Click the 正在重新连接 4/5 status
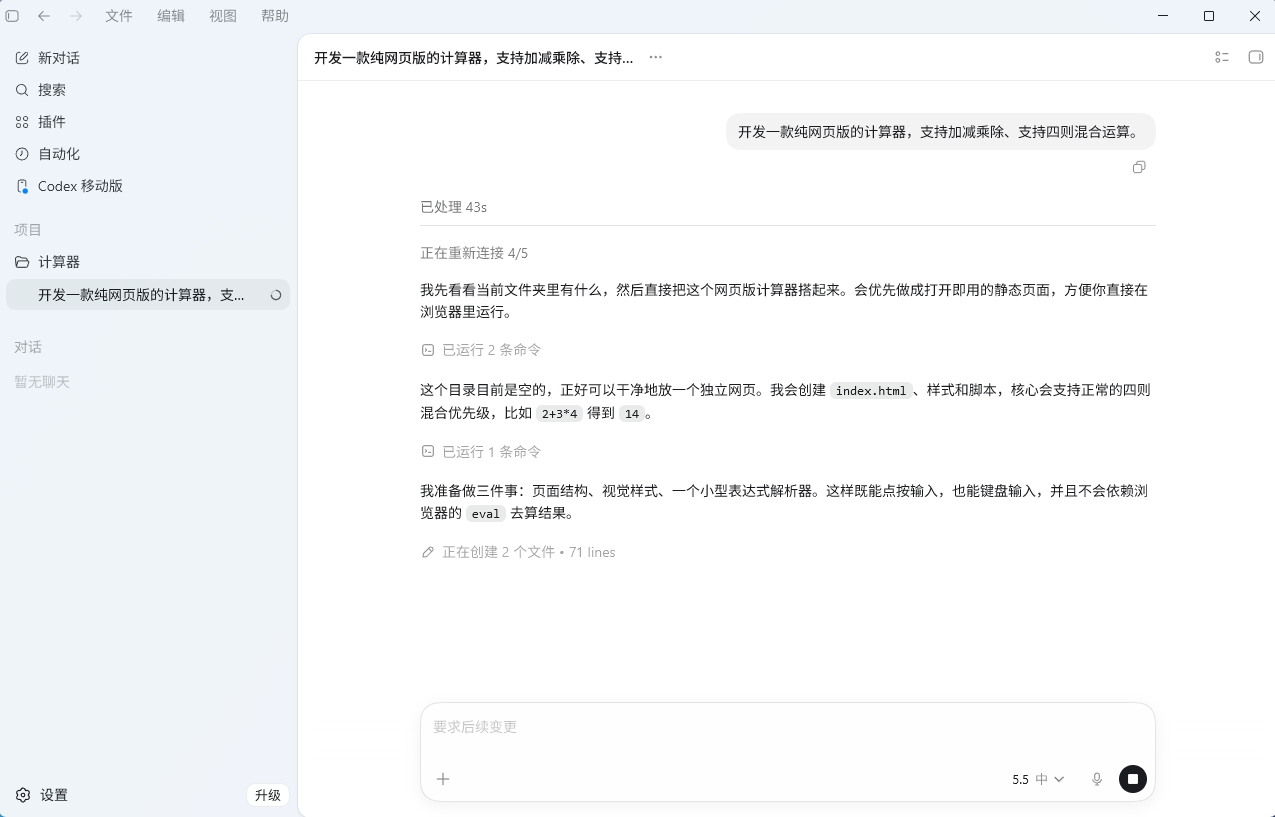Screen dimensions: 1275x817 coord(474,253)
